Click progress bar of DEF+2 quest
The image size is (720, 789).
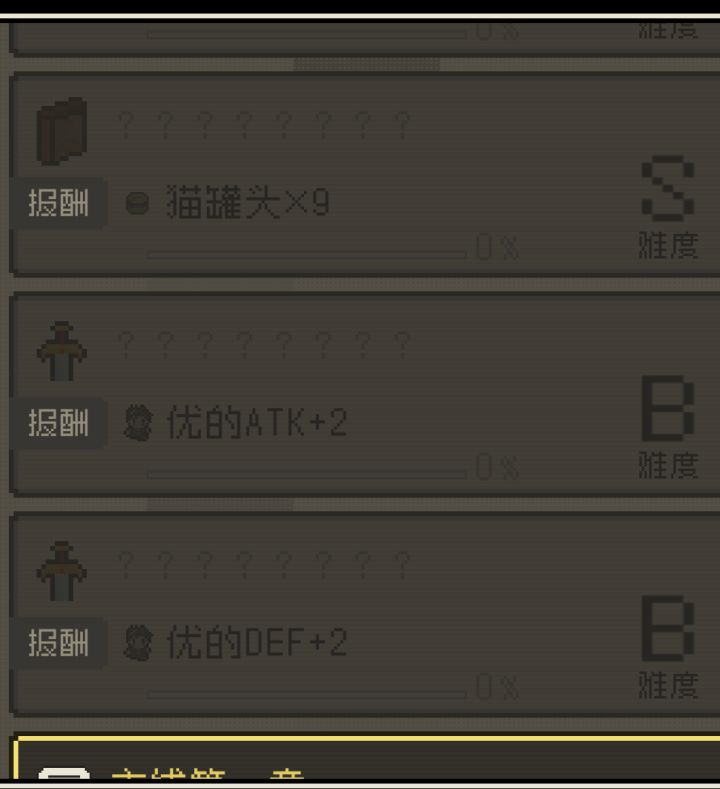click(x=307, y=694)
